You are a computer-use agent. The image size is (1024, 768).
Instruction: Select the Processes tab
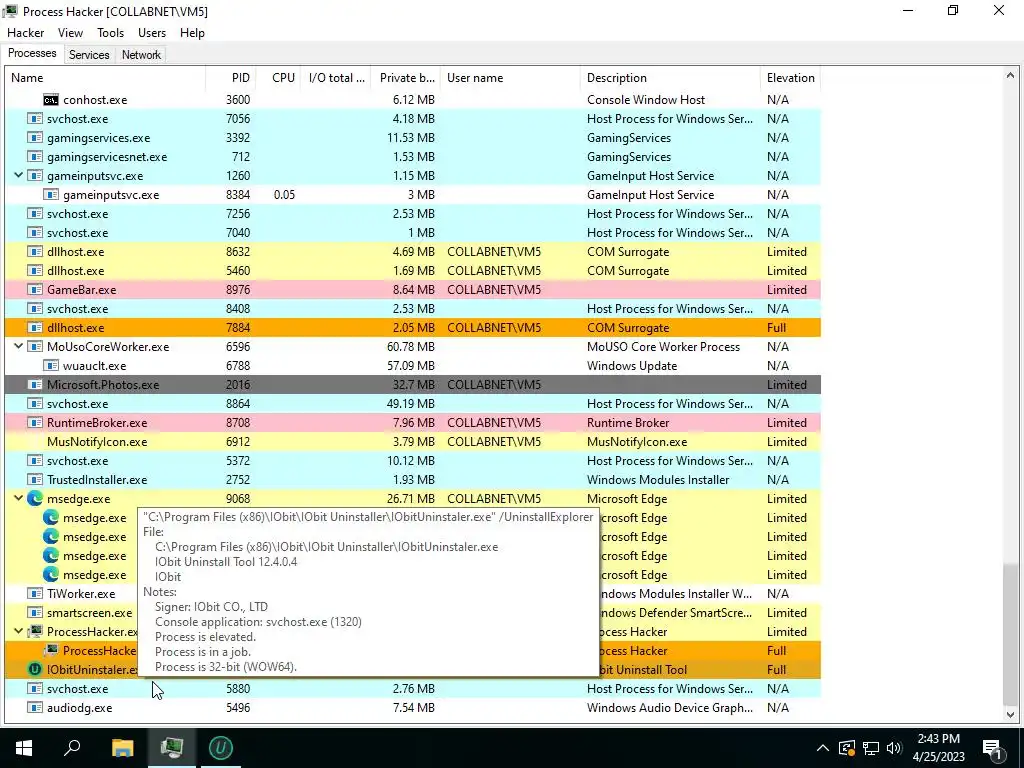click(32, 54)
